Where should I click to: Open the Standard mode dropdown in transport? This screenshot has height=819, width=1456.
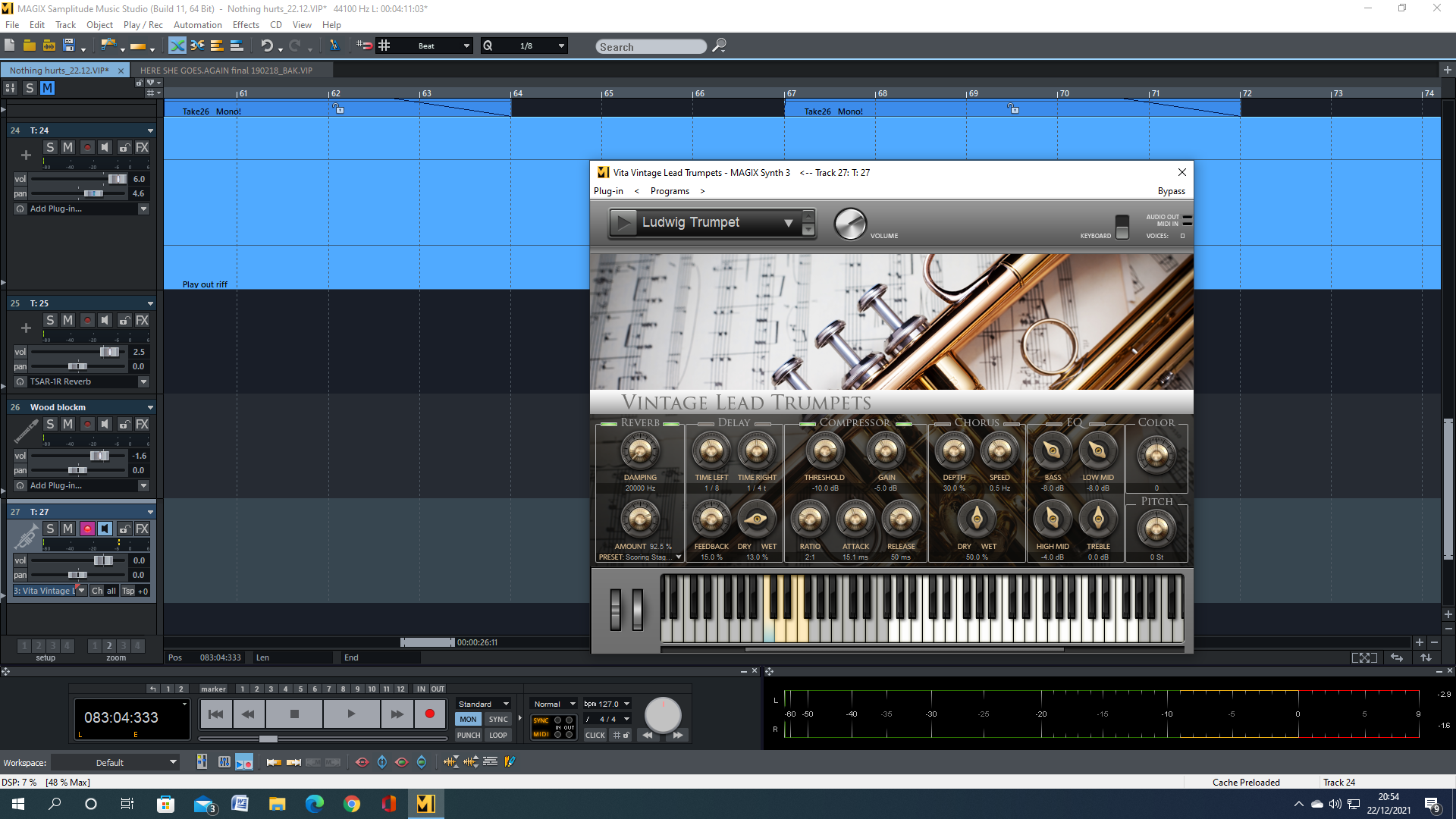coord(484,704)
